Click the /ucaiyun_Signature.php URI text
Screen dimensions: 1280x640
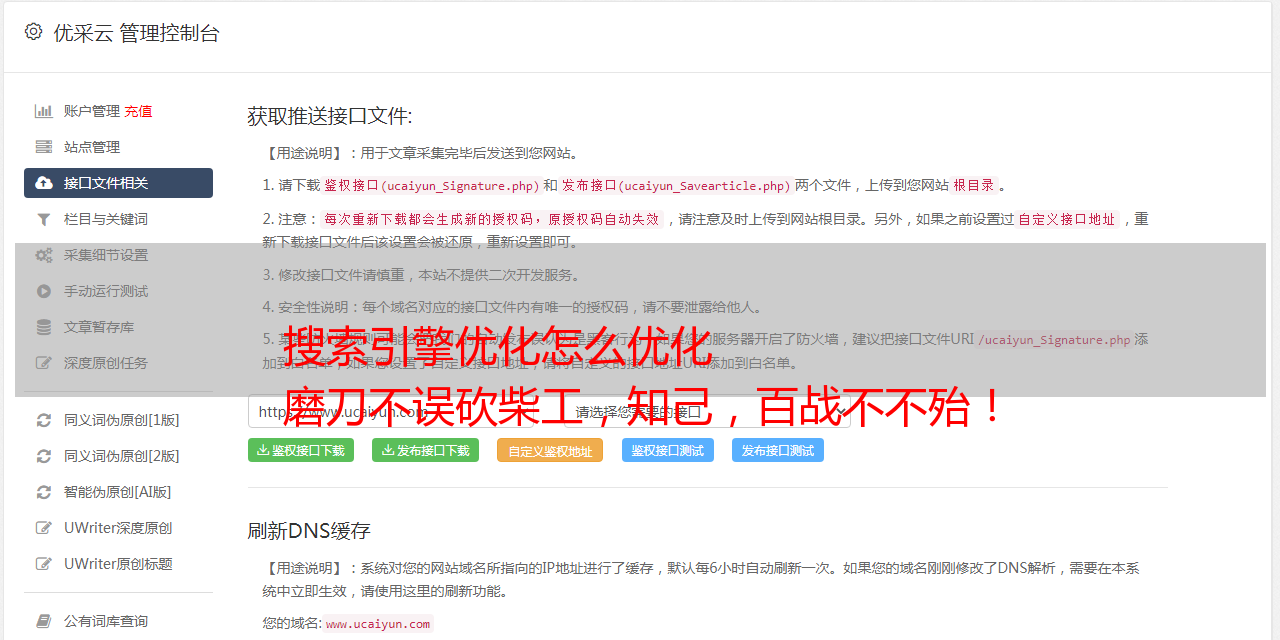pos(1054,340)
